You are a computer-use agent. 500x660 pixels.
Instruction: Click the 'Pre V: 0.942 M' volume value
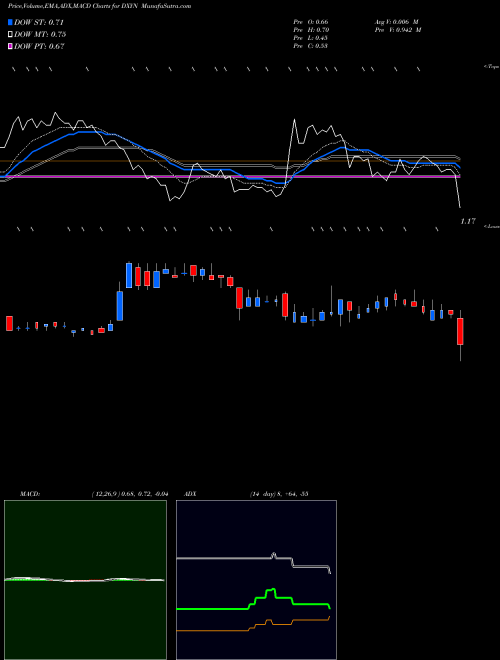click(x=397, y=30)
